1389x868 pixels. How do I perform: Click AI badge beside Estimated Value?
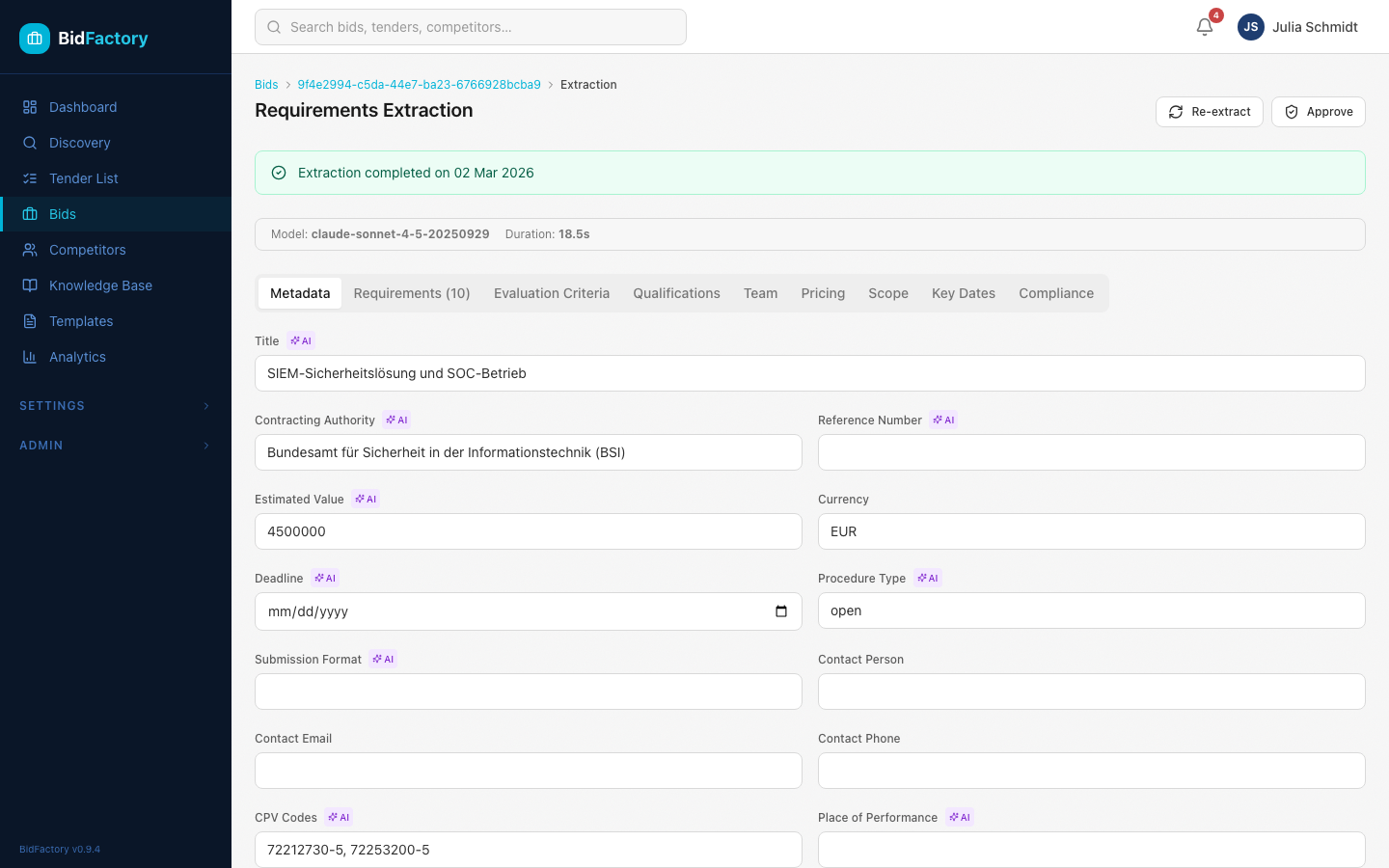367,499
